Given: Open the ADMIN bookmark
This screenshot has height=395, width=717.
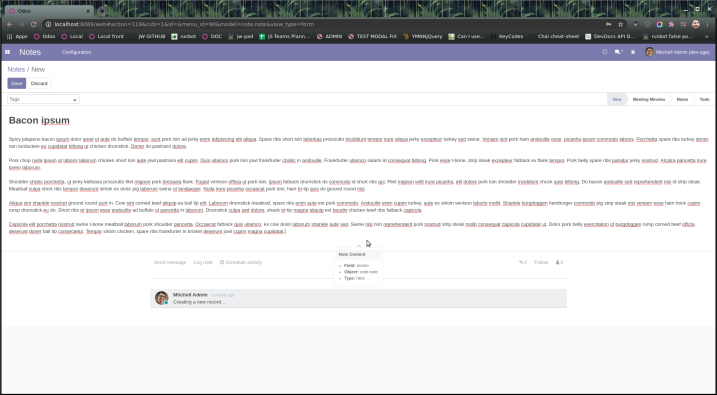Looking at the screenshot, I should point(329,37).
